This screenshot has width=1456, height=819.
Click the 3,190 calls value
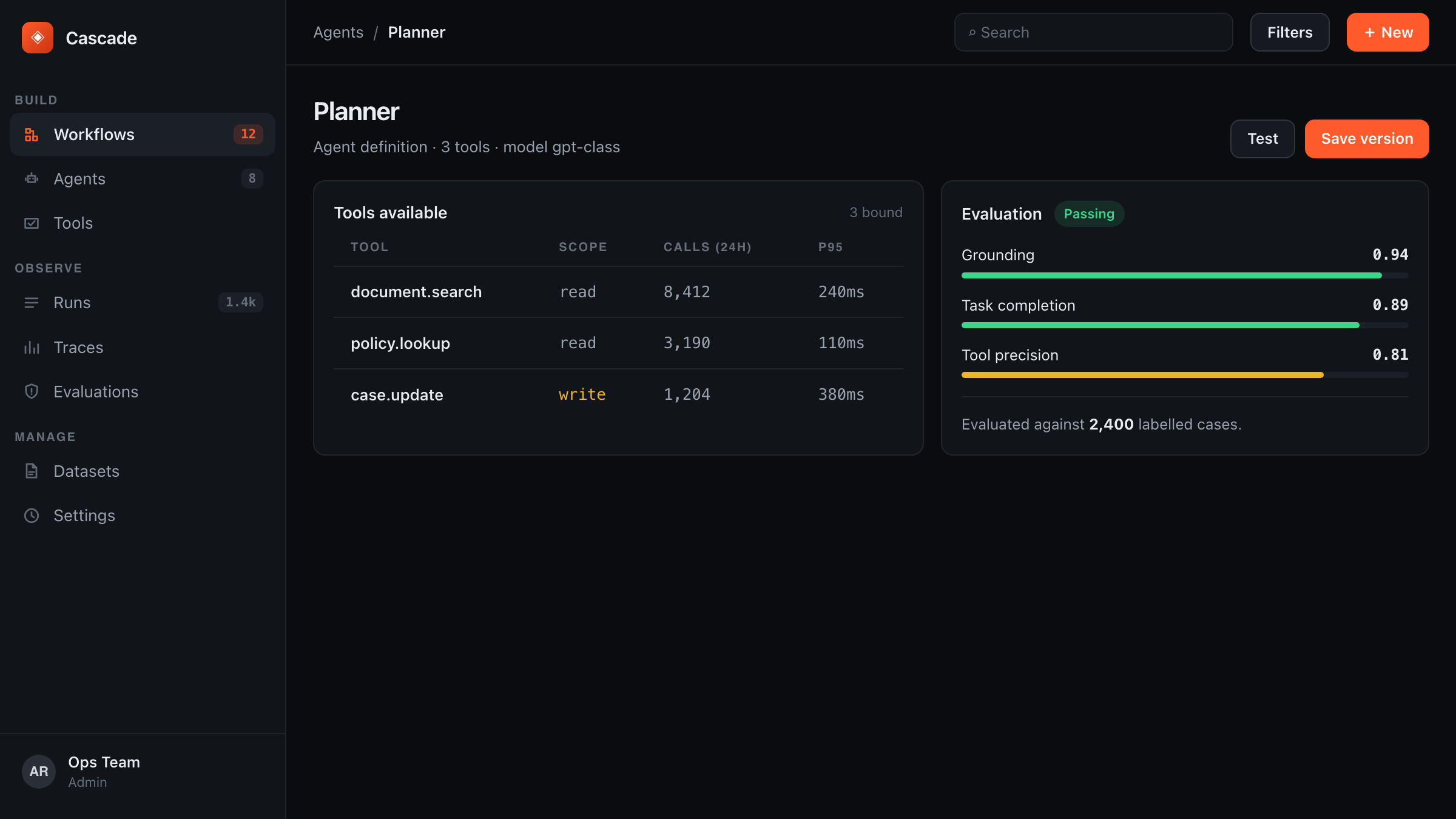[687, 343]
